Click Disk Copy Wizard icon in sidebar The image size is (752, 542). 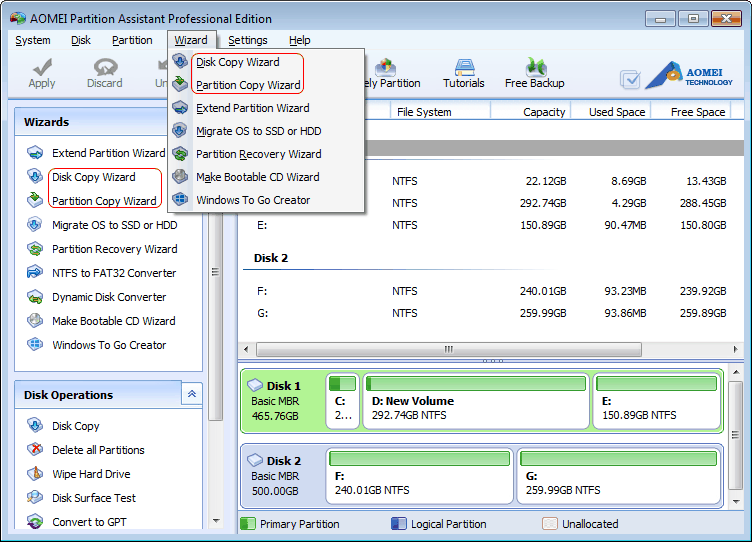[x=35, y=177]
